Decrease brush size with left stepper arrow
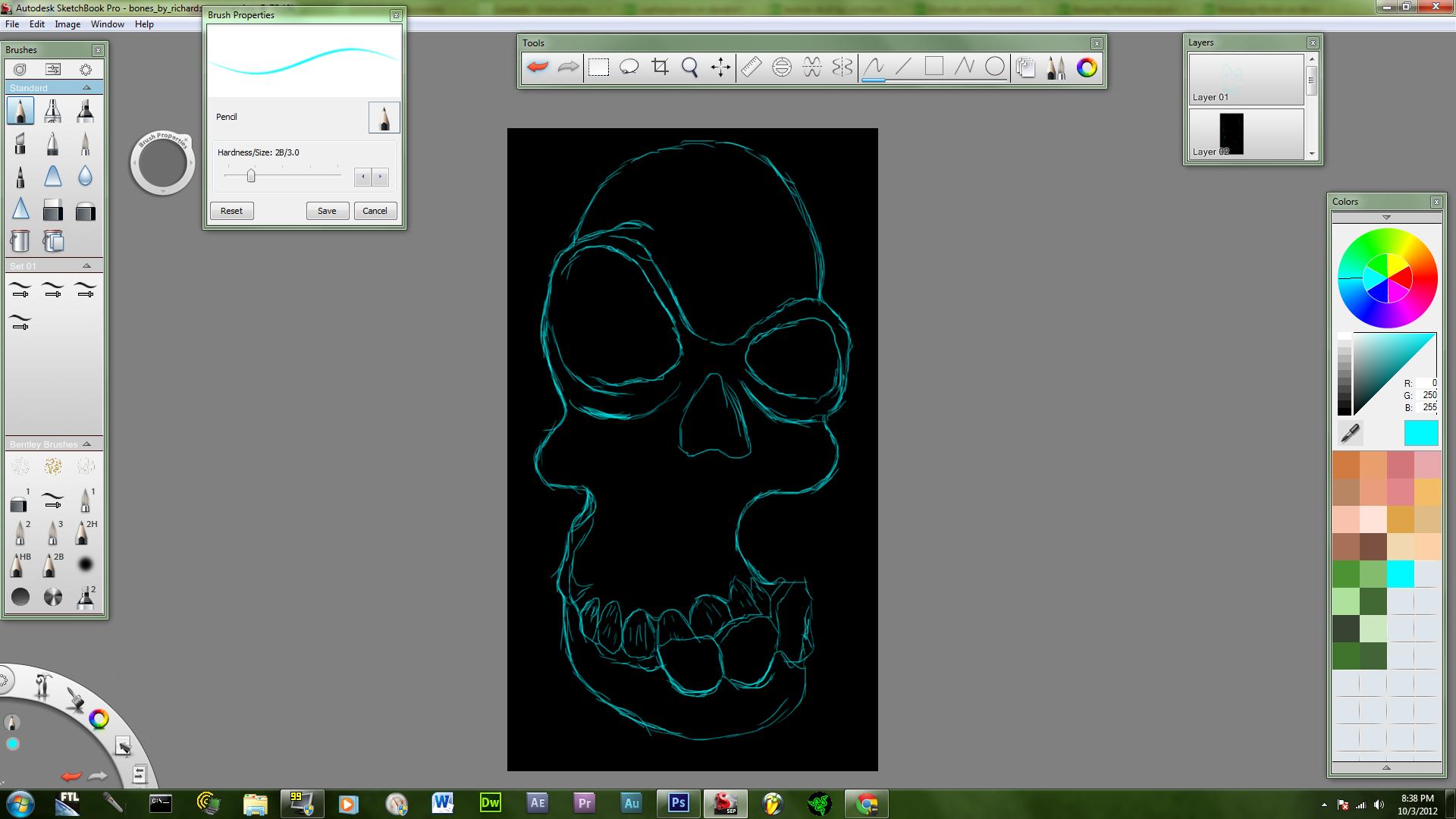 click(x=363, y=177)
